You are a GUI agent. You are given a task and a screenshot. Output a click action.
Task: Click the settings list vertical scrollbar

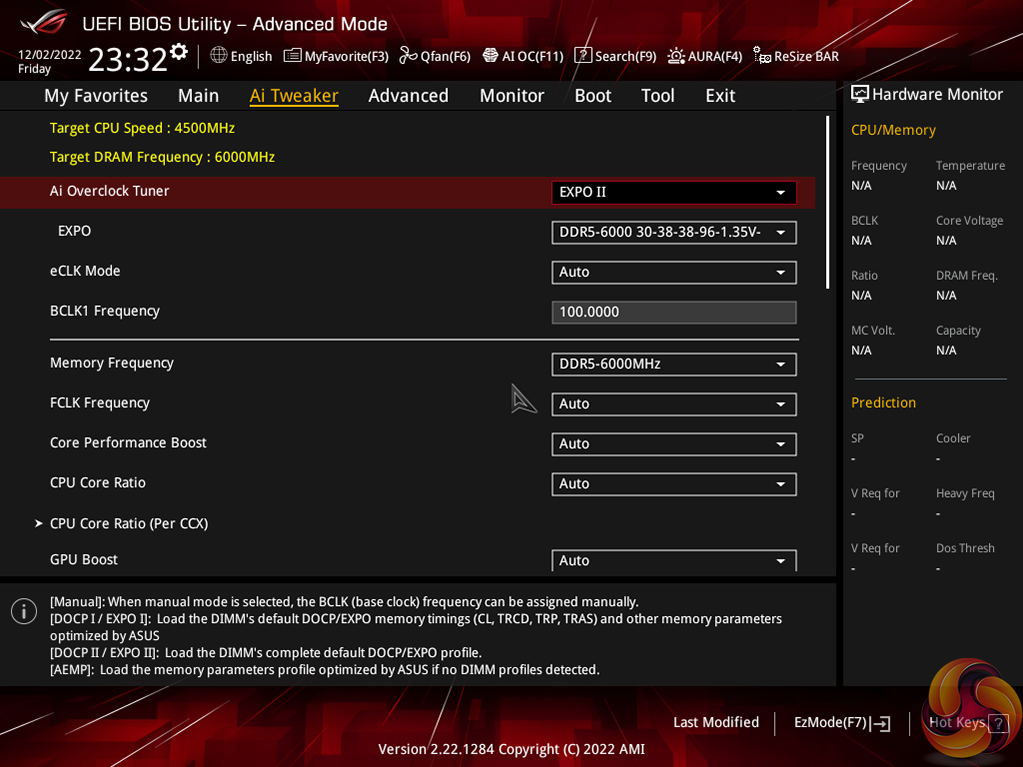point(827,202)
